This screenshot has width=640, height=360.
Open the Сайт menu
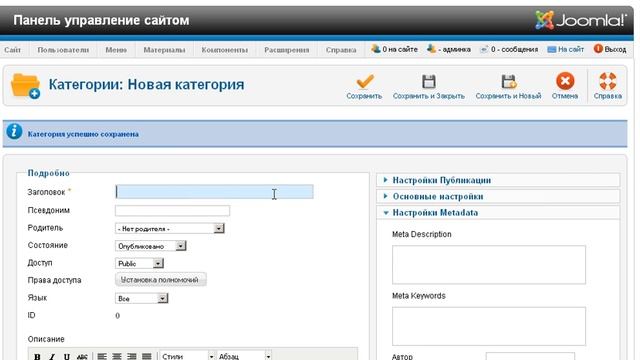[12, 50]
